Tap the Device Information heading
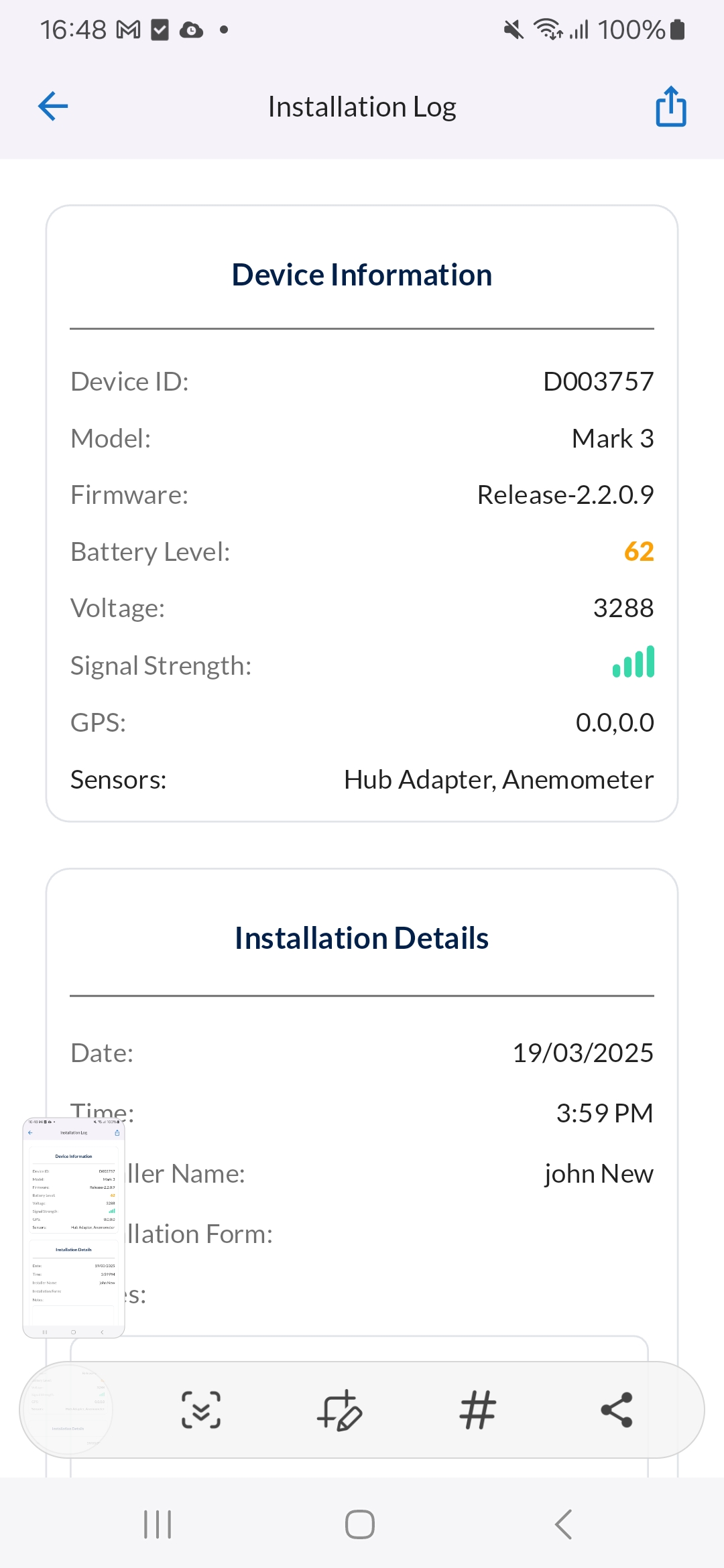This screenshot has height=1568, width=724. (x=362, y=275)
